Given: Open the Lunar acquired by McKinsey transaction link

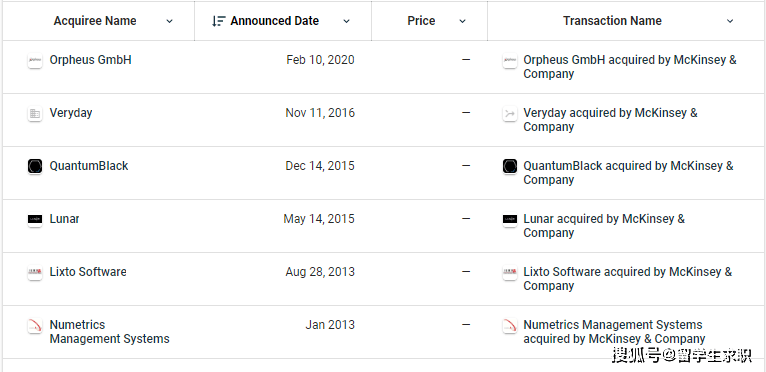Looking at the screenshot, I should click(604, 226).
